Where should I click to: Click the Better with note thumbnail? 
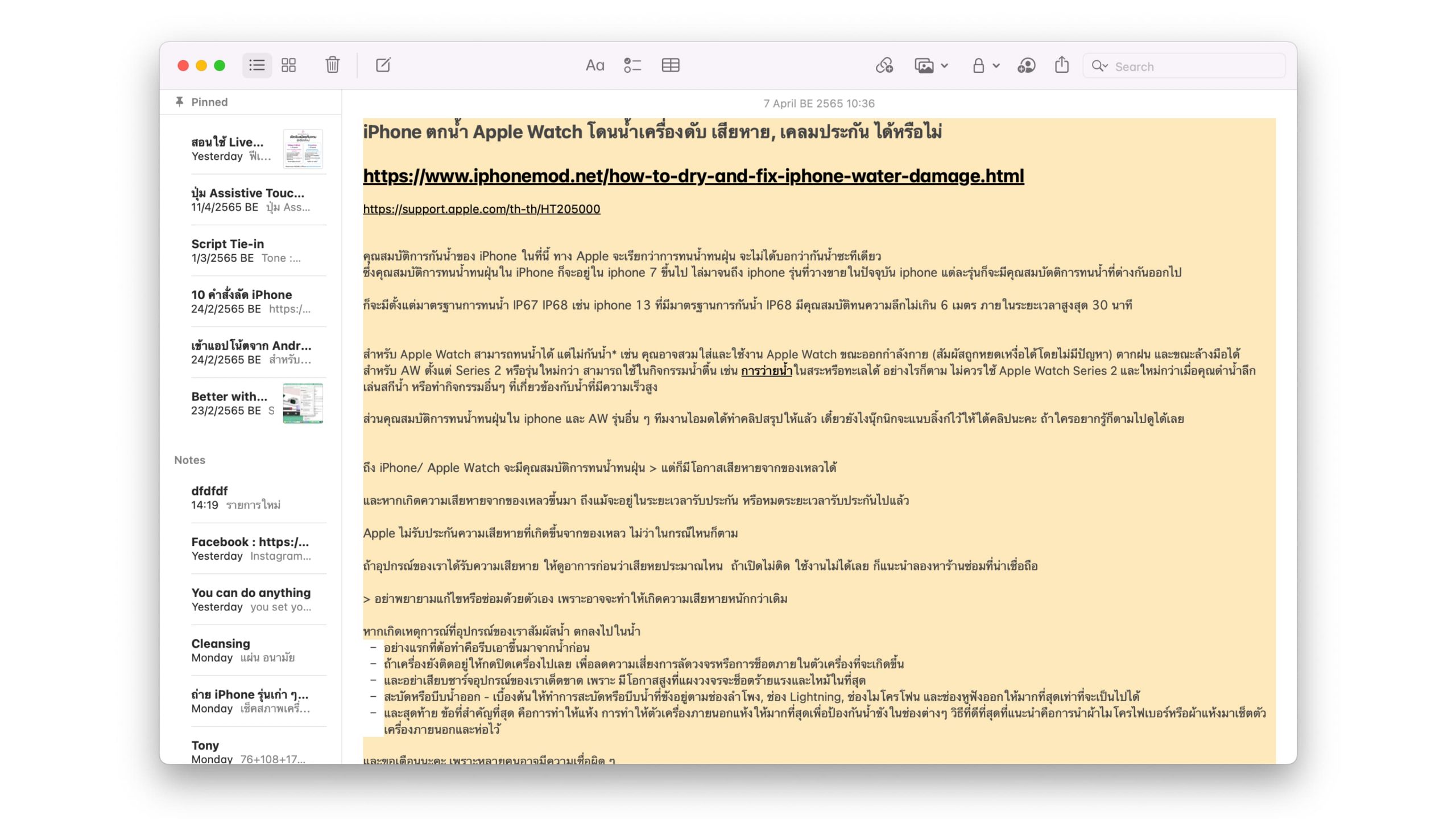click(x=303, y=403)
